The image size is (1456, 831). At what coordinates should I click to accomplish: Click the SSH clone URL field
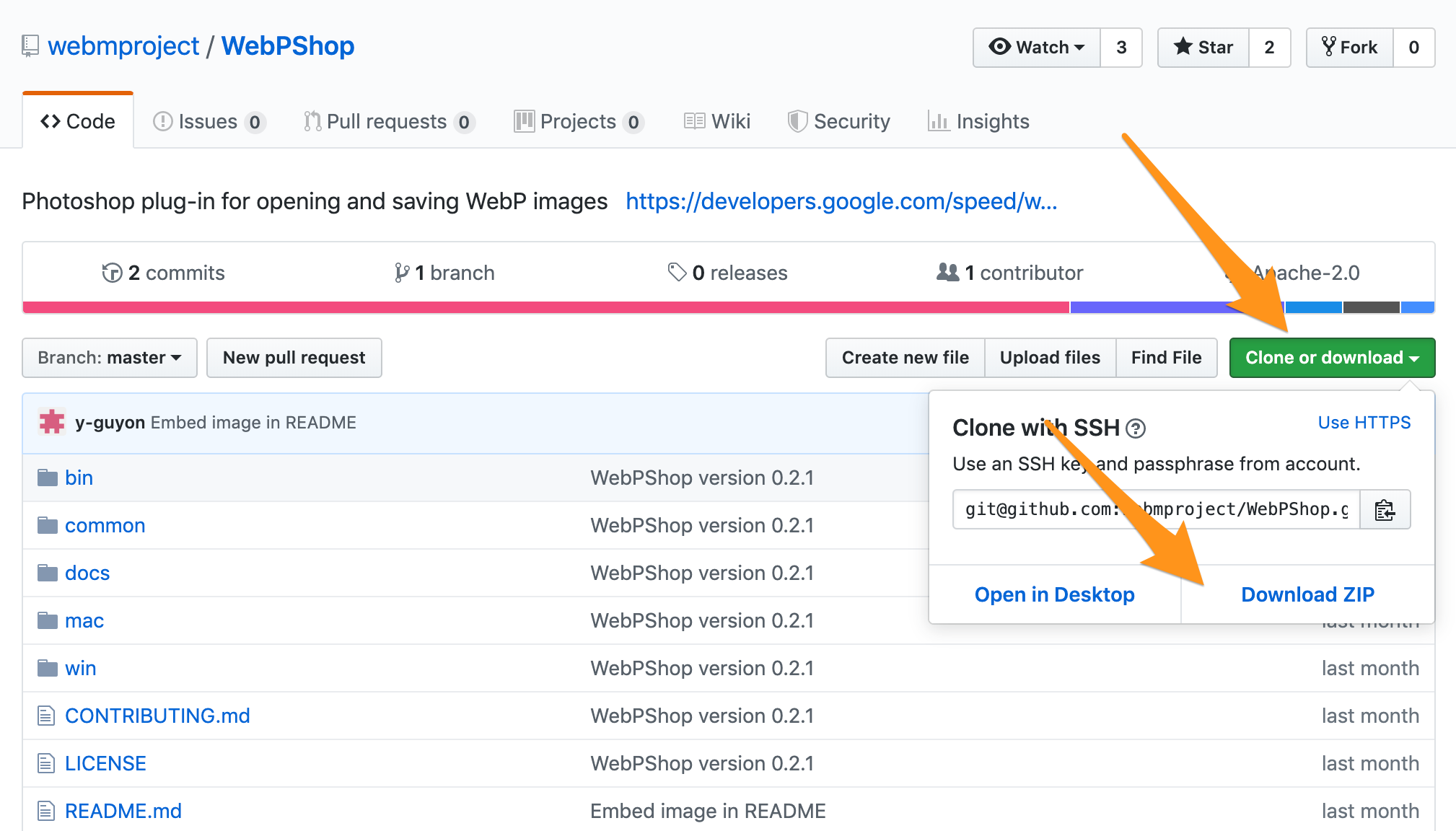point(1157,510)
